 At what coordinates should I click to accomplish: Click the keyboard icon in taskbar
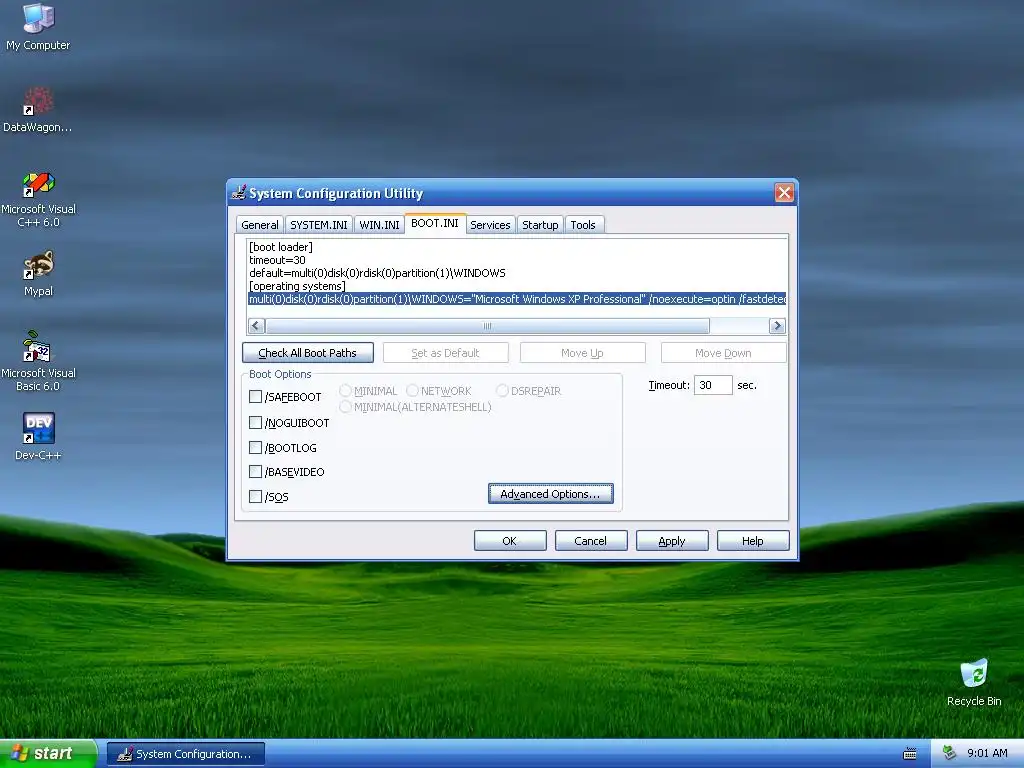click(910, 754)
